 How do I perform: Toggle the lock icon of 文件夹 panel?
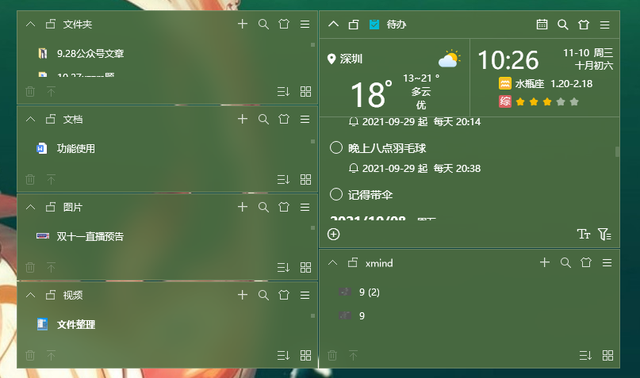point(51,24)
